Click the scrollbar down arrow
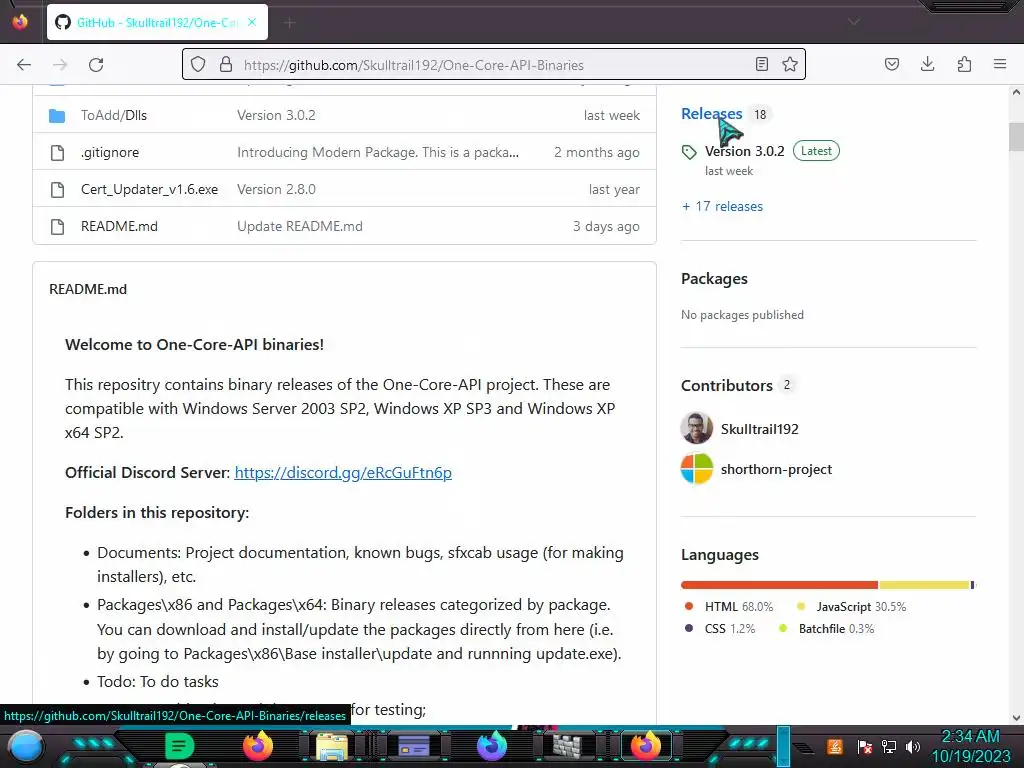 (x=1016, y=718)
